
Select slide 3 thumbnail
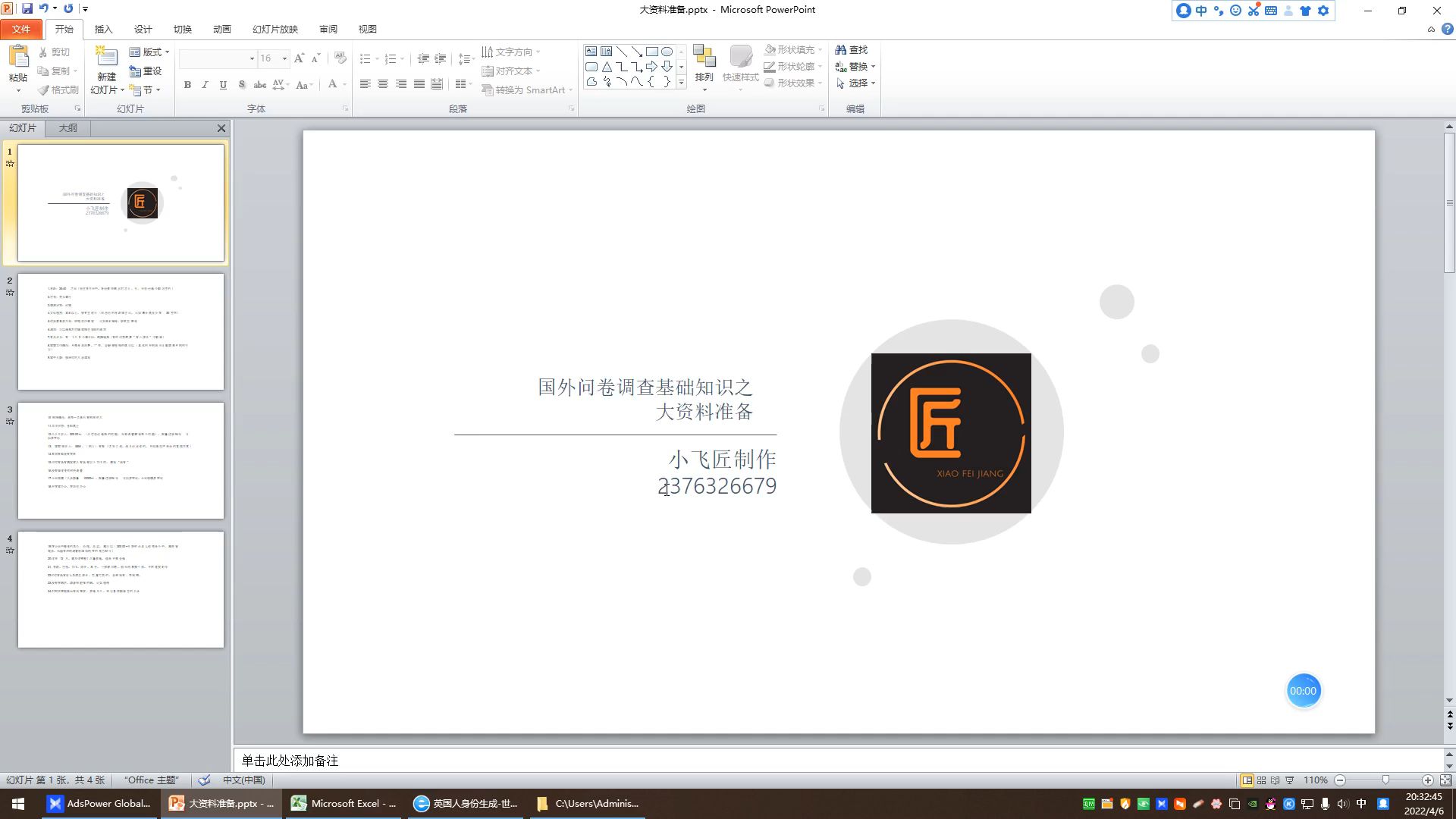(121, 460)
